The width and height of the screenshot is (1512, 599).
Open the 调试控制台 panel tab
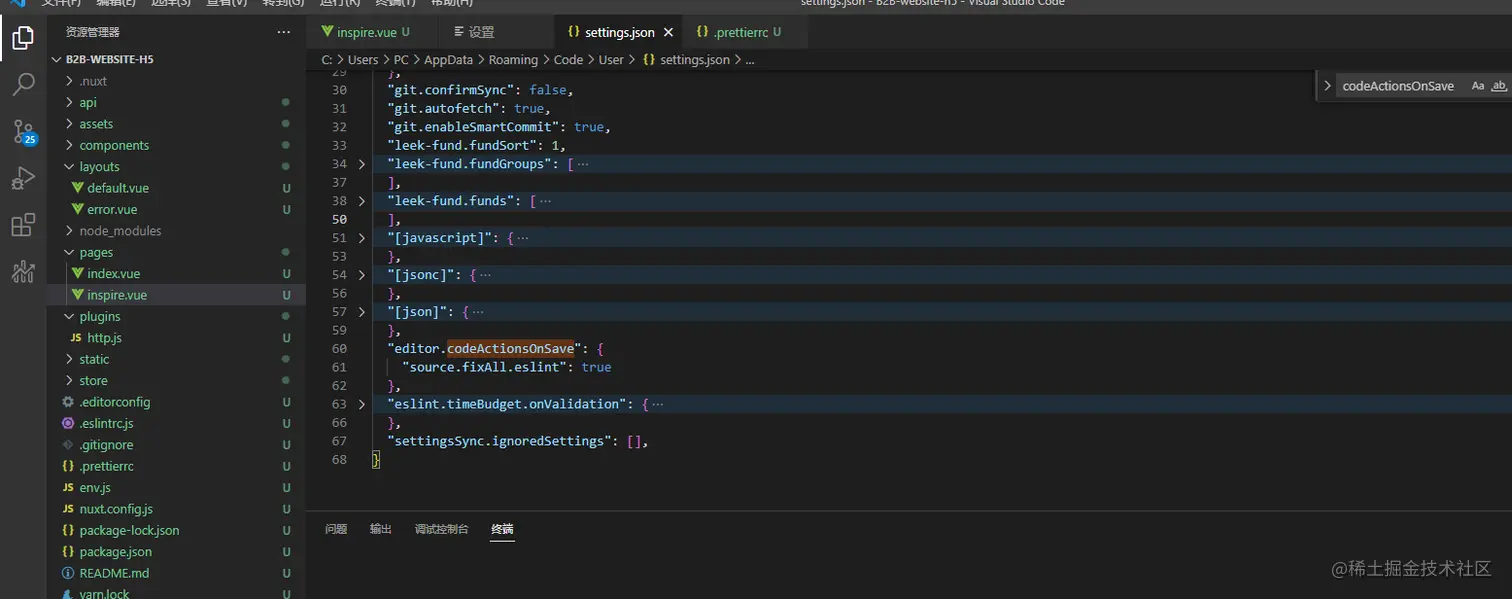click(x=442, y=529)
